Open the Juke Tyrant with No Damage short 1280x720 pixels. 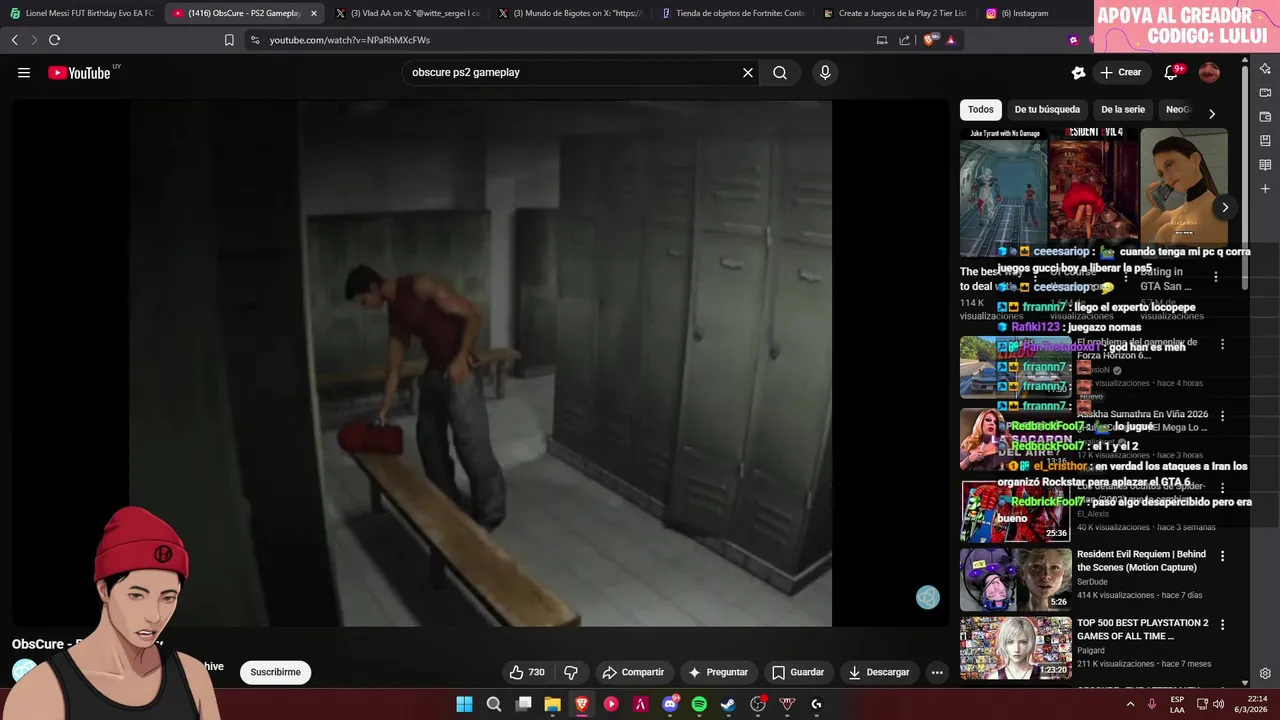point(1003,192)
